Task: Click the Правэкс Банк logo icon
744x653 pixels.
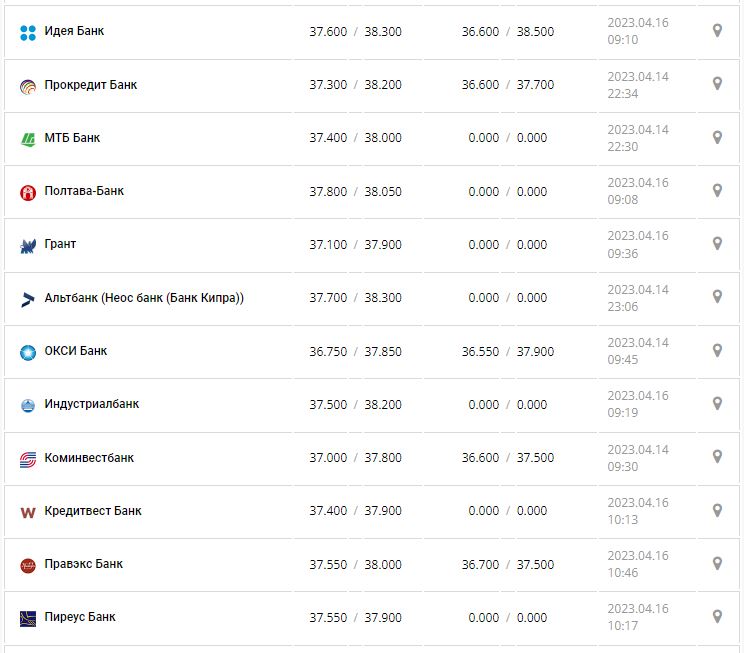Action: [28, 565]
